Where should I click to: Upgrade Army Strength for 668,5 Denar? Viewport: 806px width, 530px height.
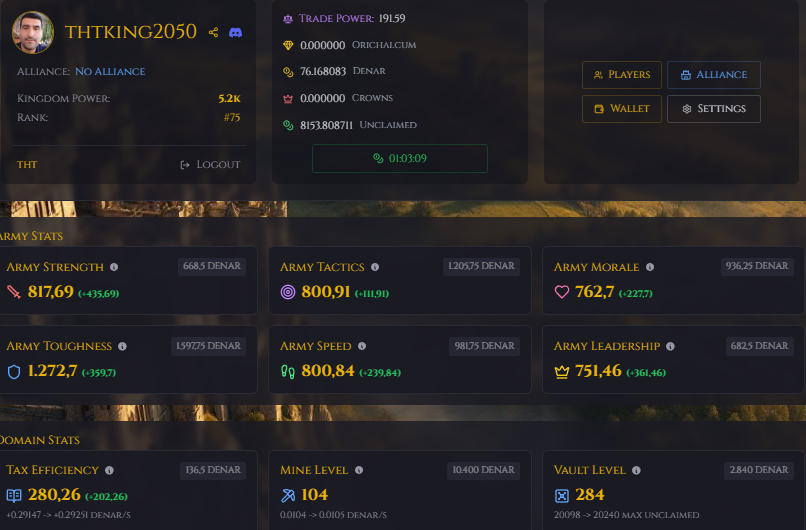point(212,266)
